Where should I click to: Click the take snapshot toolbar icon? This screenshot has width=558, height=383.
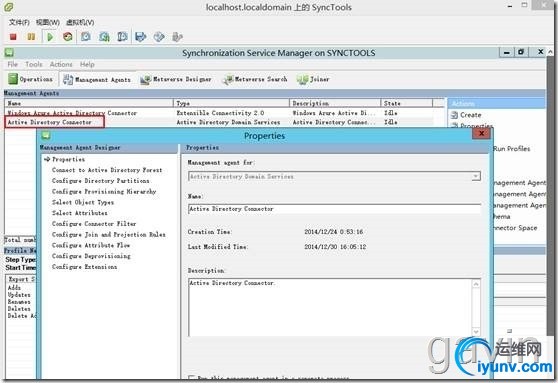[86, 37]
